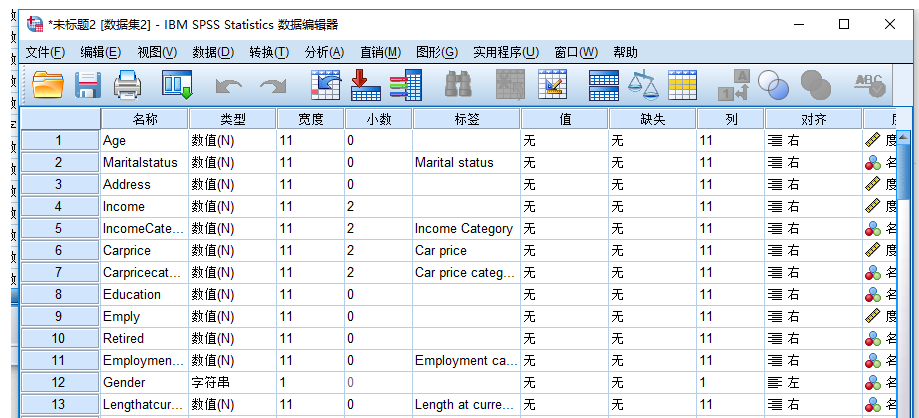Viewport: 919px width, 418px height.
Task: Click the Print icon in the toolbar
Action: (127, 84)
